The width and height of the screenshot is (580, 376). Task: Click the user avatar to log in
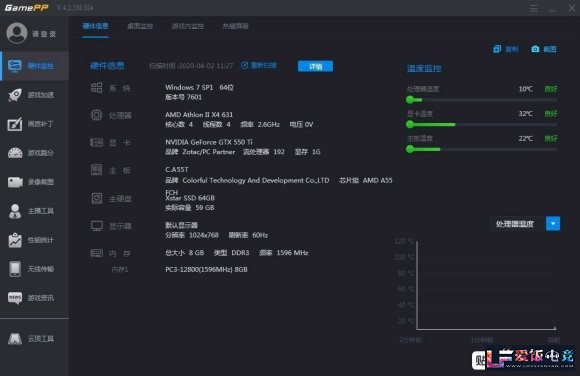[x=17, y=33]
